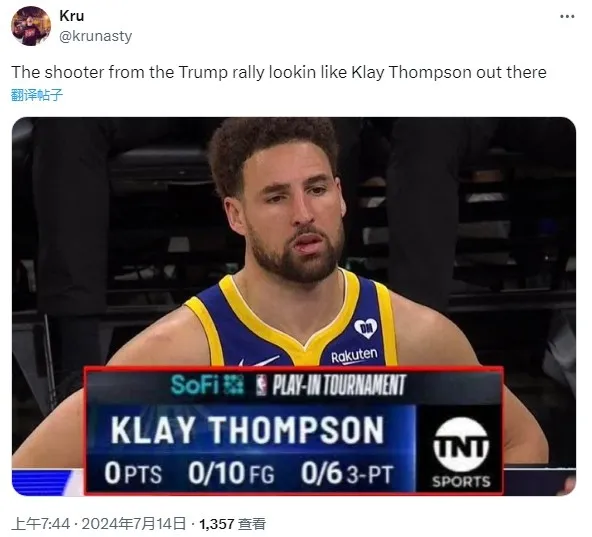592x537 pixels.
Task: Click the tweet text about Klay Thompson
Action: click(x=279, y=72)
